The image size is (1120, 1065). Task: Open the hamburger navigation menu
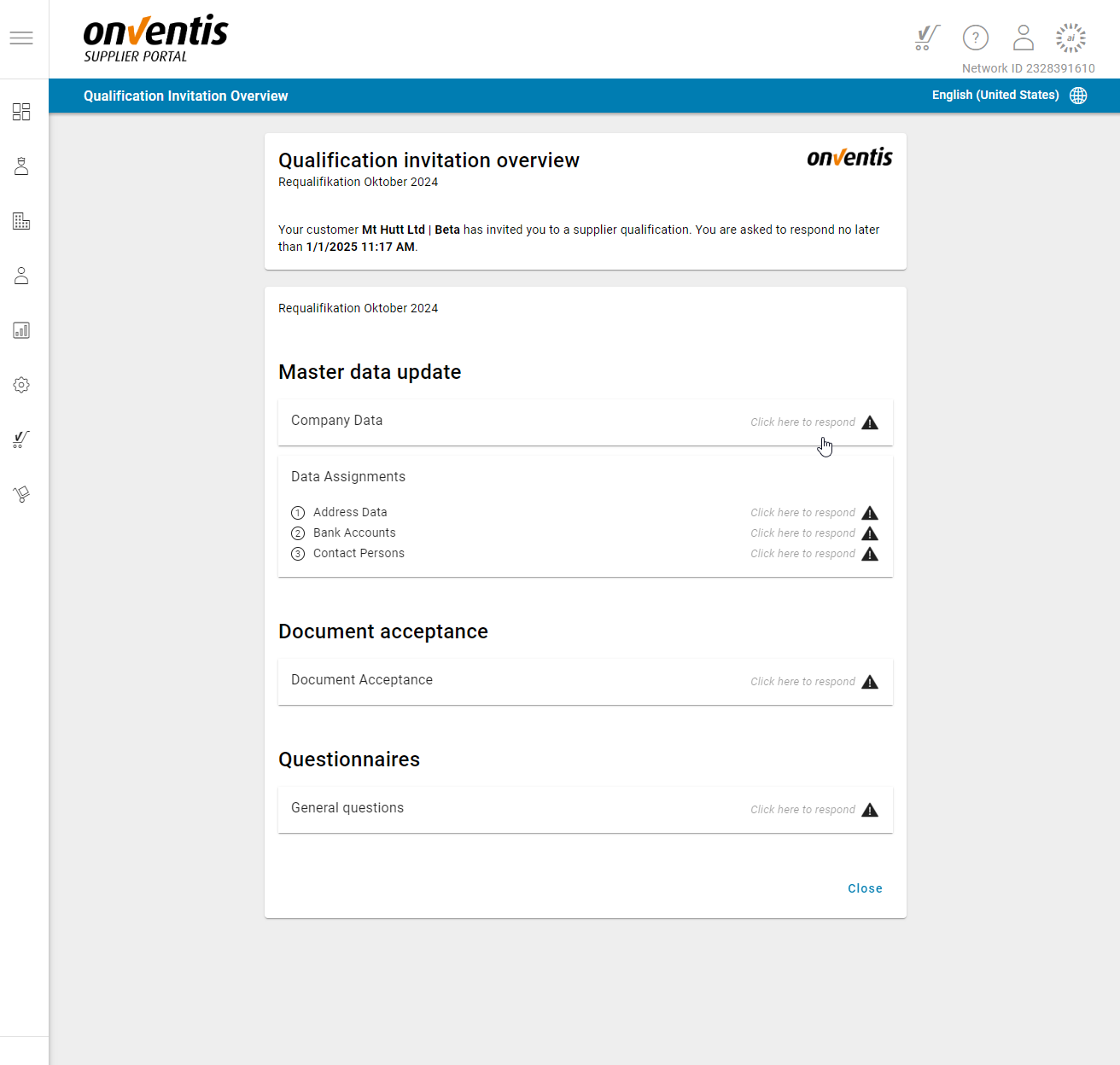tap(21, 38)
